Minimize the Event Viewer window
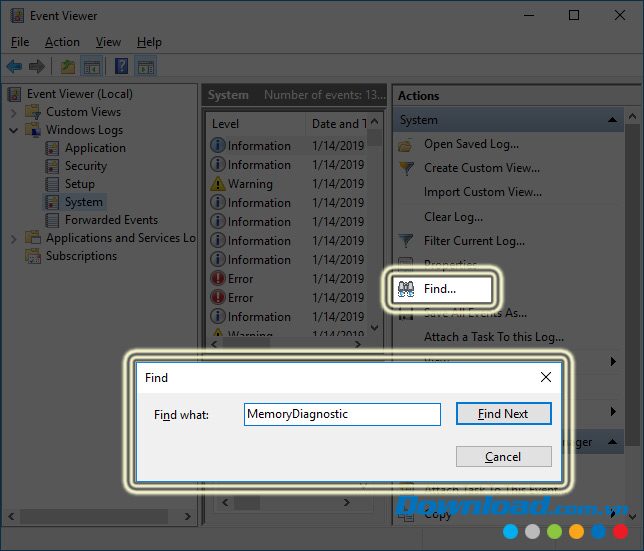 (529, 16)
